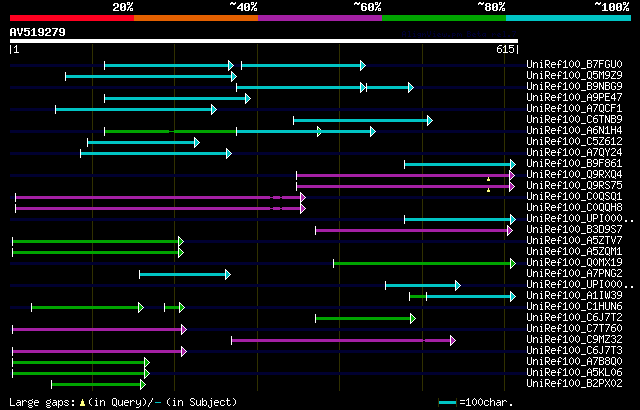Image resolution: width=640 pixels, height=410 pixels.
Task: Click the yellow query gap marker under the Q9RS75 bar
Action: coord(489,190)
